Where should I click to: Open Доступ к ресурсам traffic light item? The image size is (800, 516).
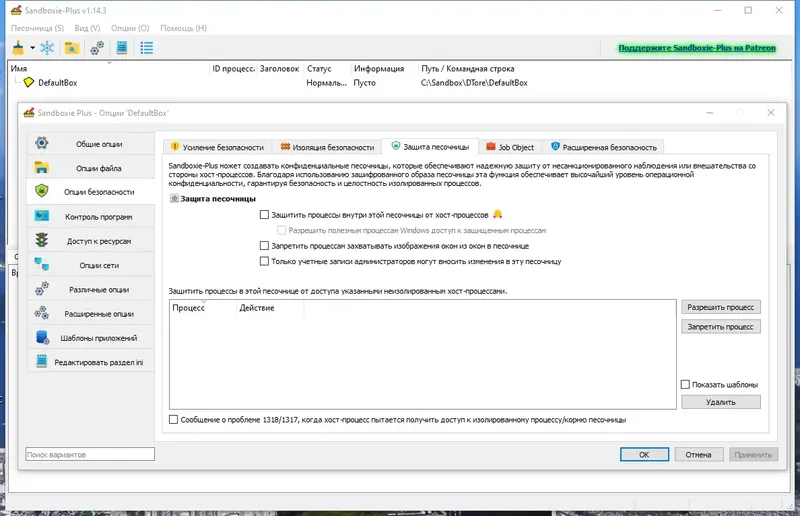91,240
